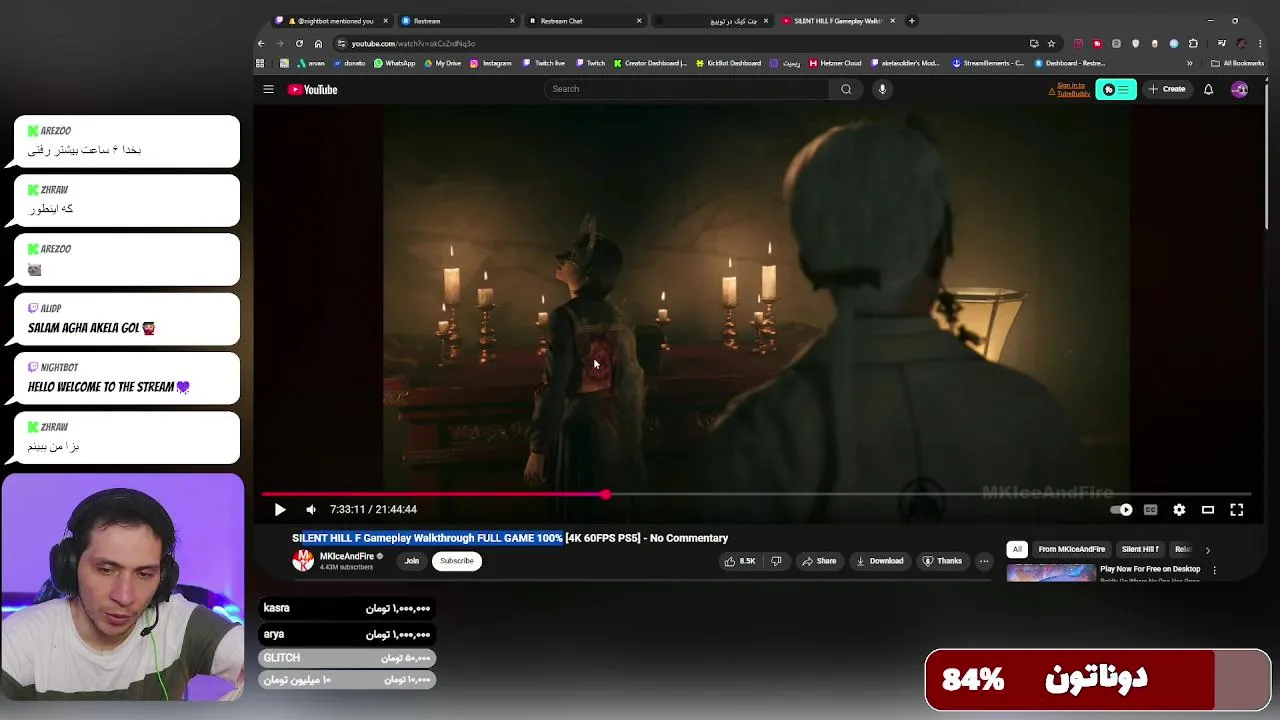The image size is (1280, 720).
Task: Search with voice microphone icon
Action: 882,89
